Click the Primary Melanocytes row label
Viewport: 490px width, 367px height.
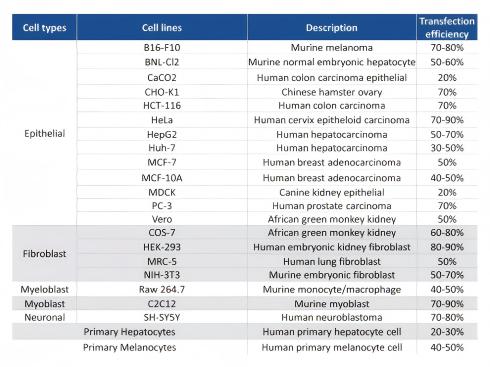pyautogui.click(x=129, y=347)
